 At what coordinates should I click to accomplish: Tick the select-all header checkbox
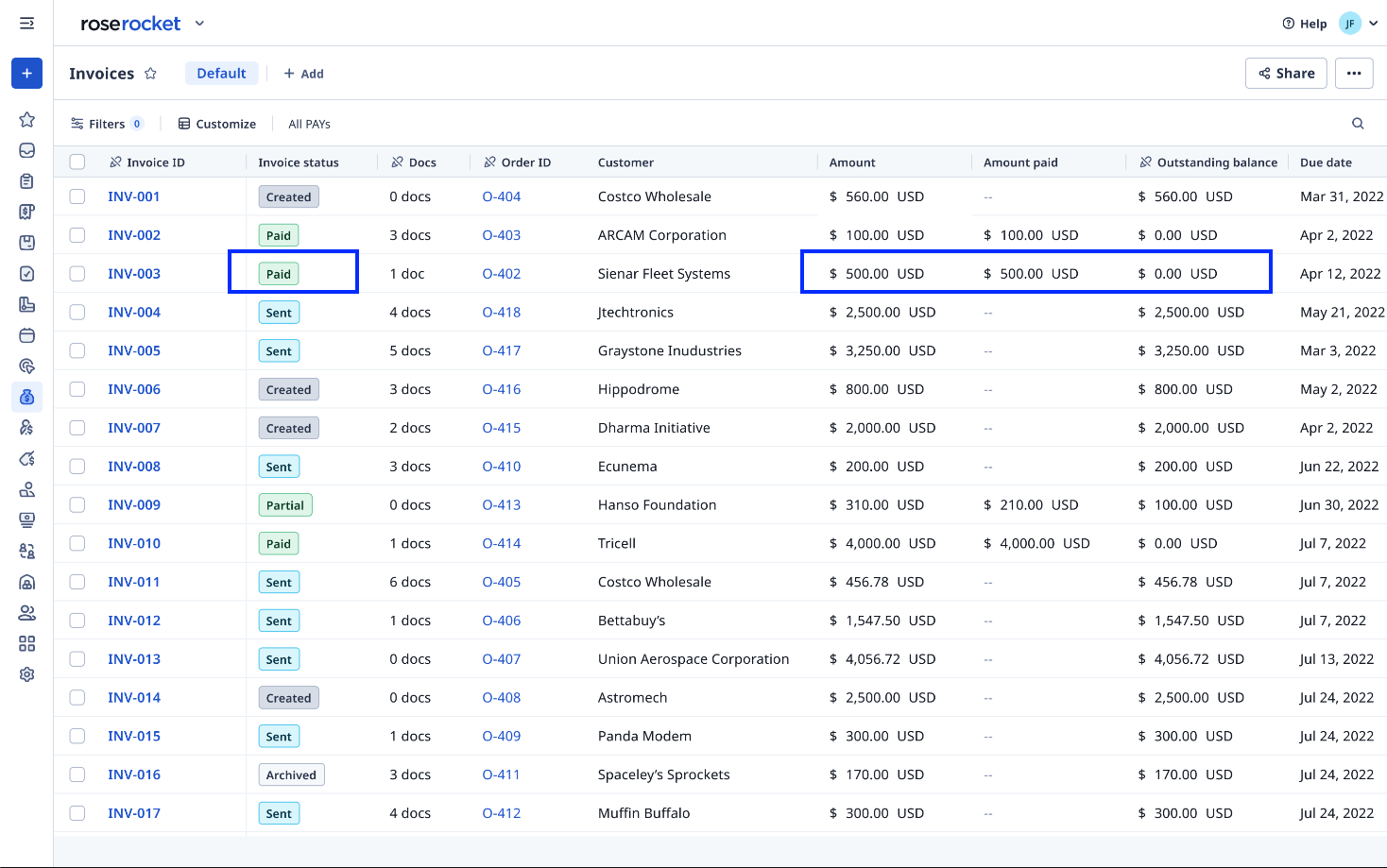click(77, 162)
